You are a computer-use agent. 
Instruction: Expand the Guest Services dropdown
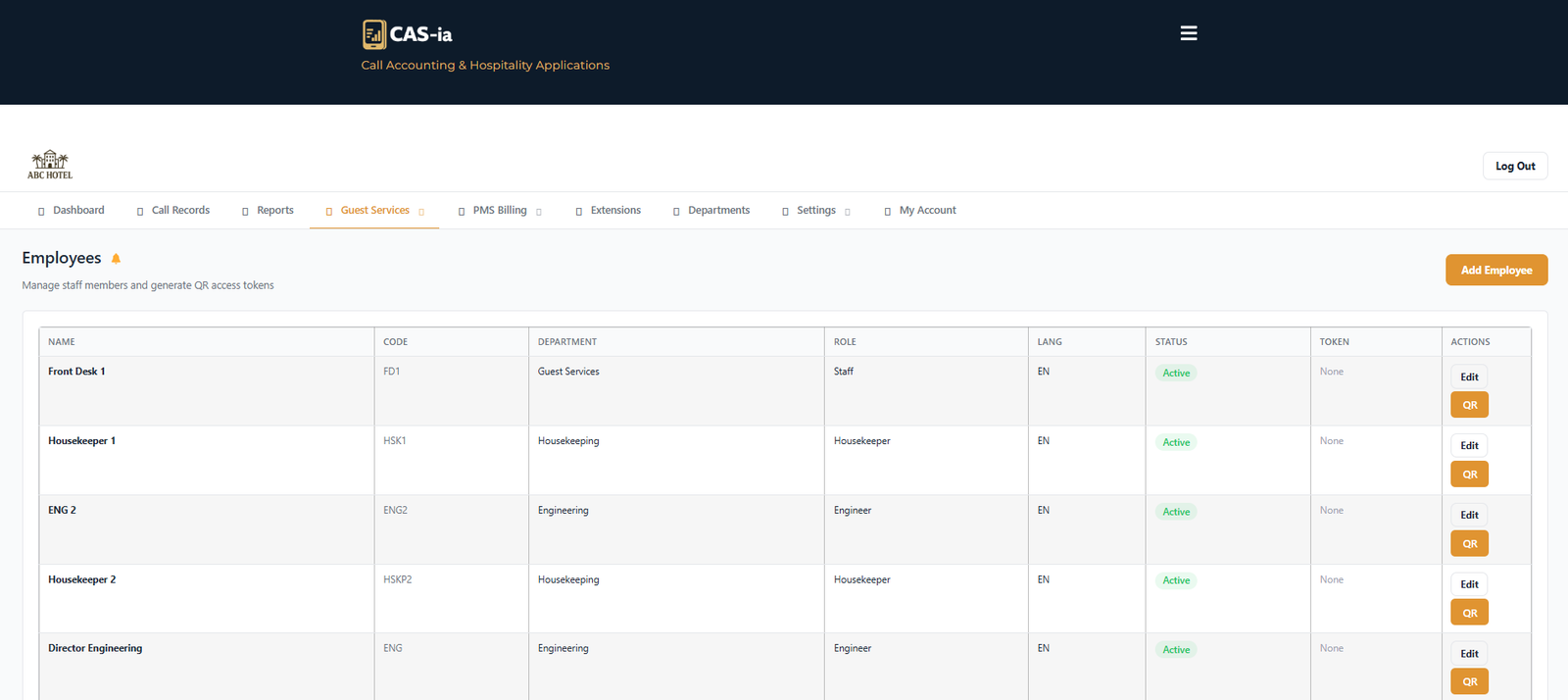tap(421, 212)
